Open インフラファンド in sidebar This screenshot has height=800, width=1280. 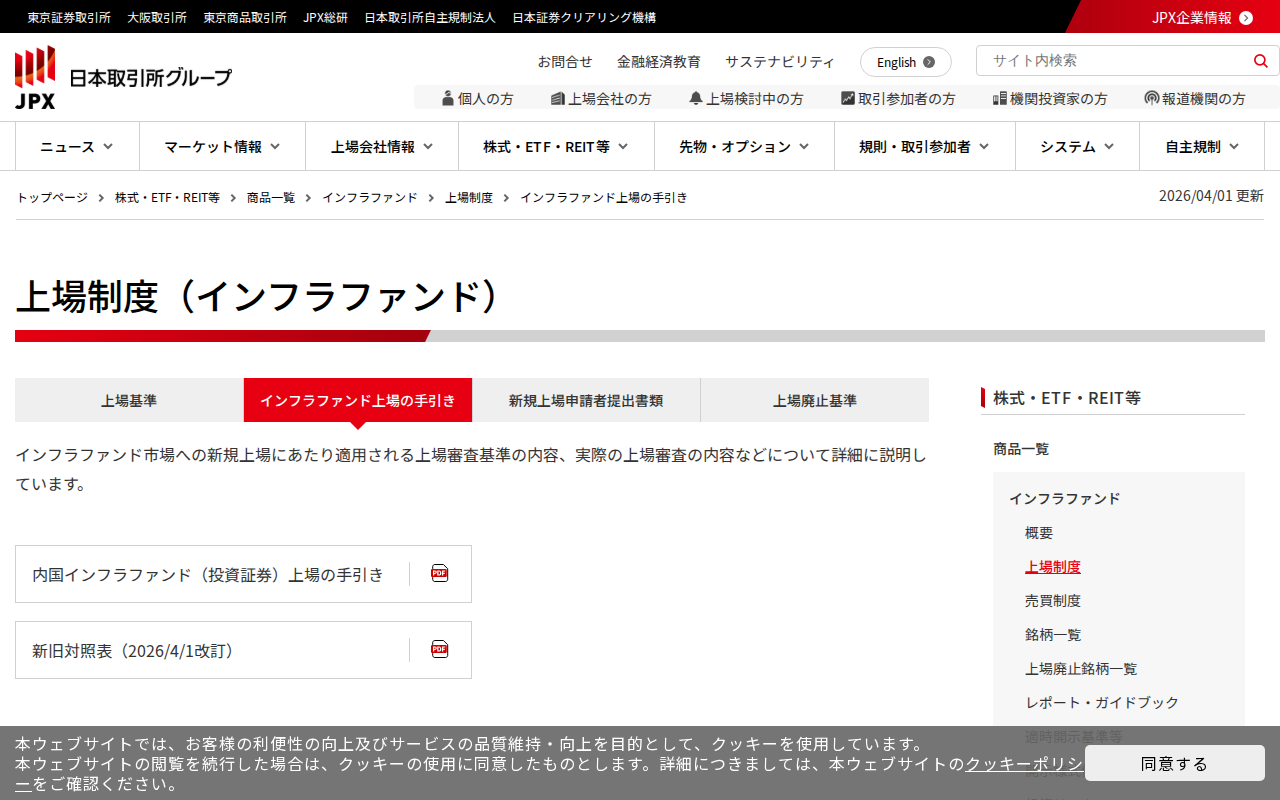pyautogui.click(x=1065, y=498)
